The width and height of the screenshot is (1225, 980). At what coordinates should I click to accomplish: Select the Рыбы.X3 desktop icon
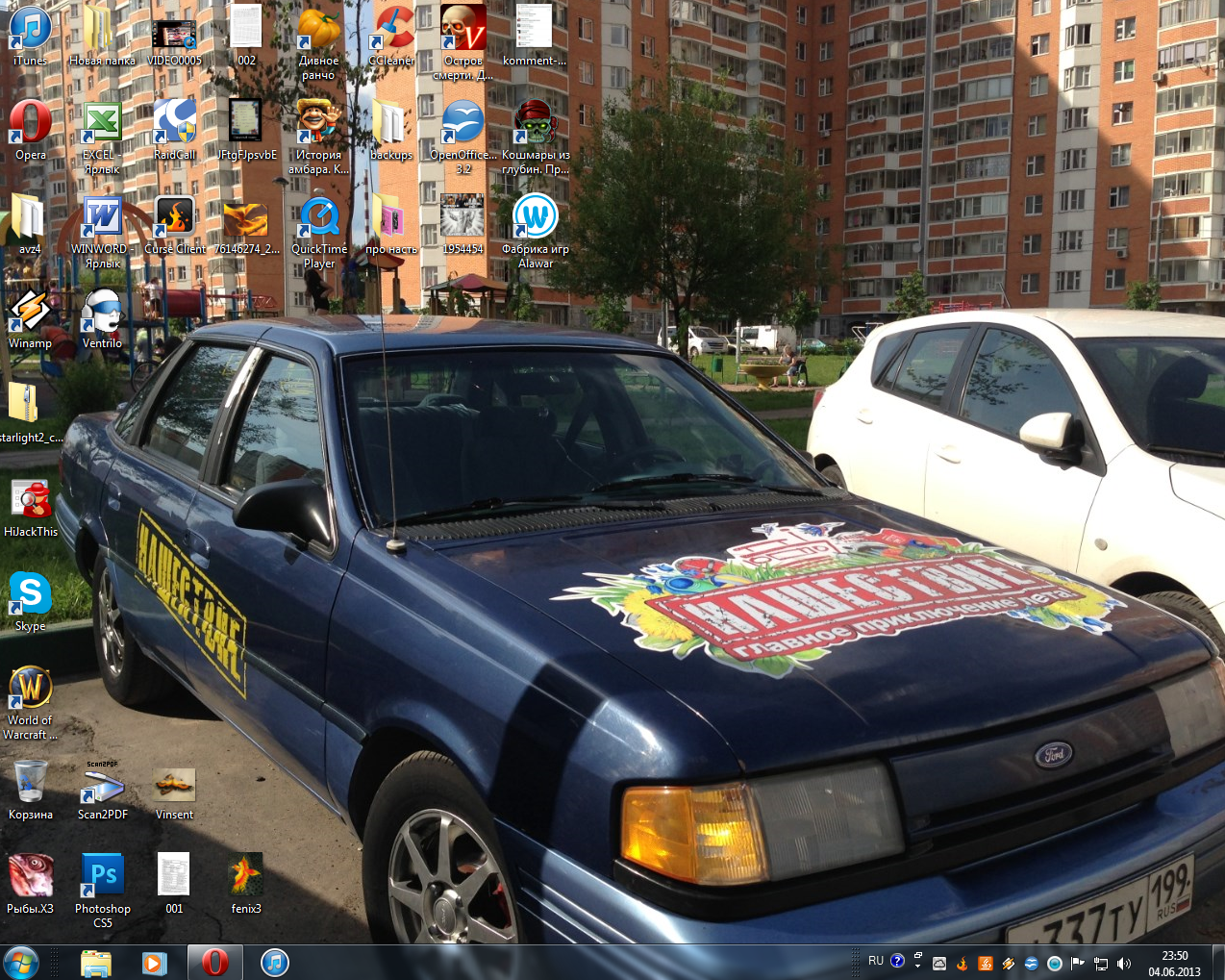(x=31, y=885)
